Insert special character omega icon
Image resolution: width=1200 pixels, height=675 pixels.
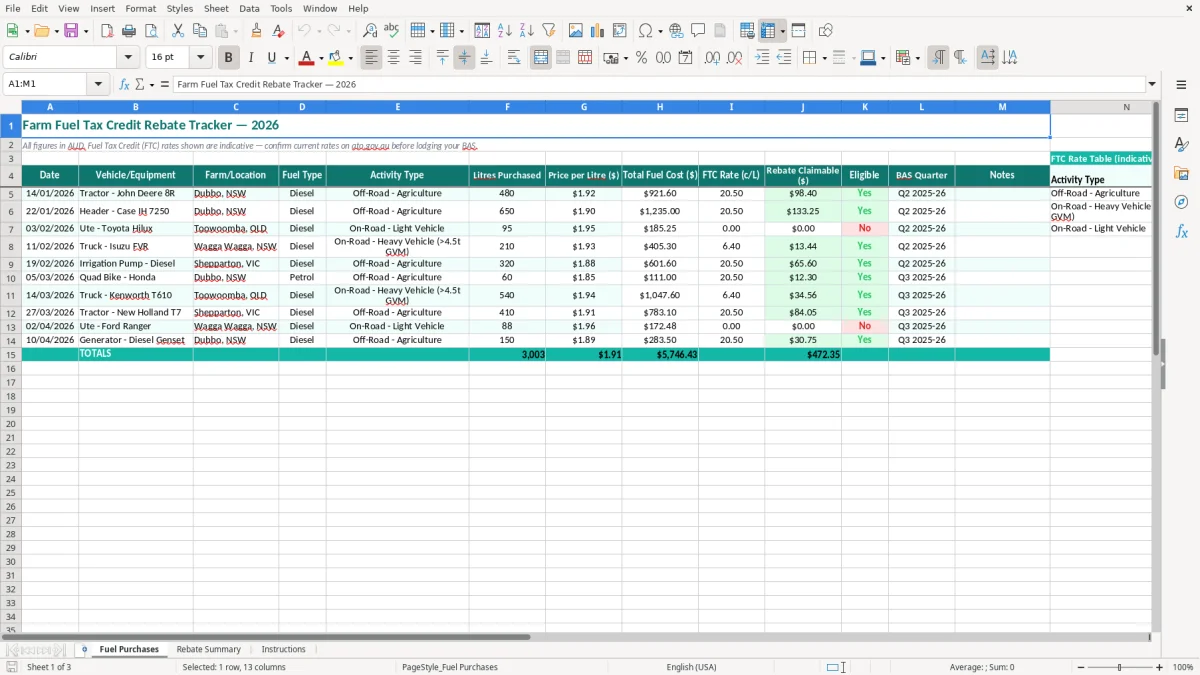(x=646, y=31)
